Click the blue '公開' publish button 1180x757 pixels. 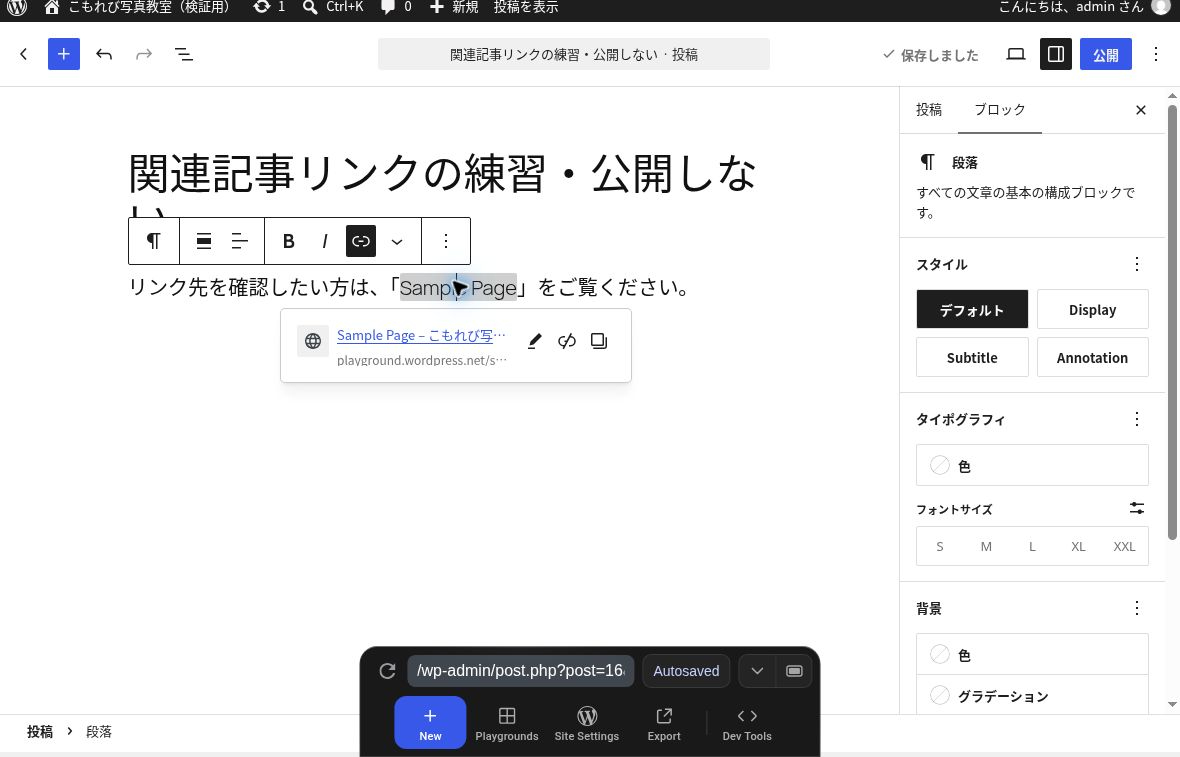1105,54
